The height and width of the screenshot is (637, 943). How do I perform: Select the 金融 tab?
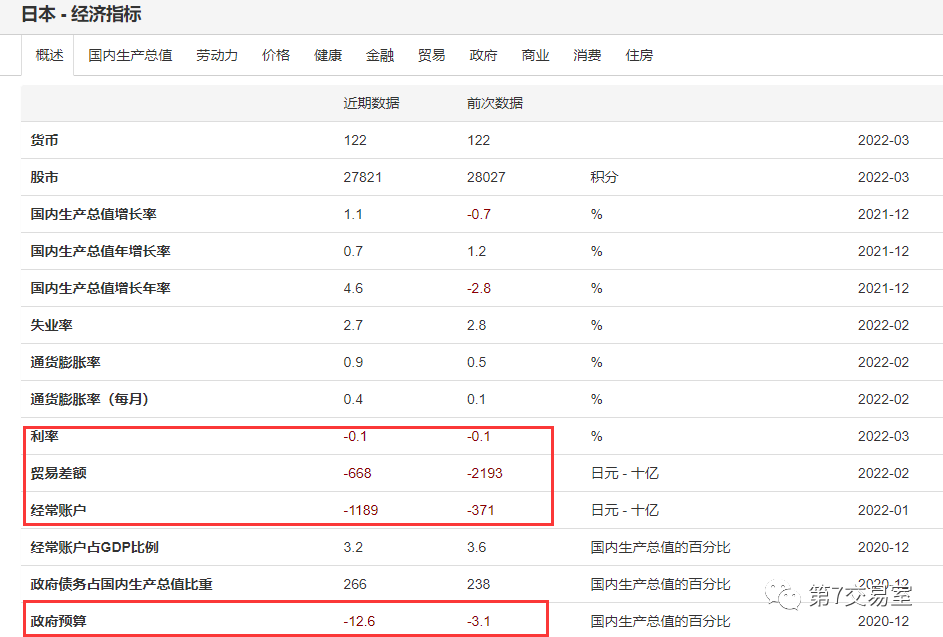tap(379, 55)
